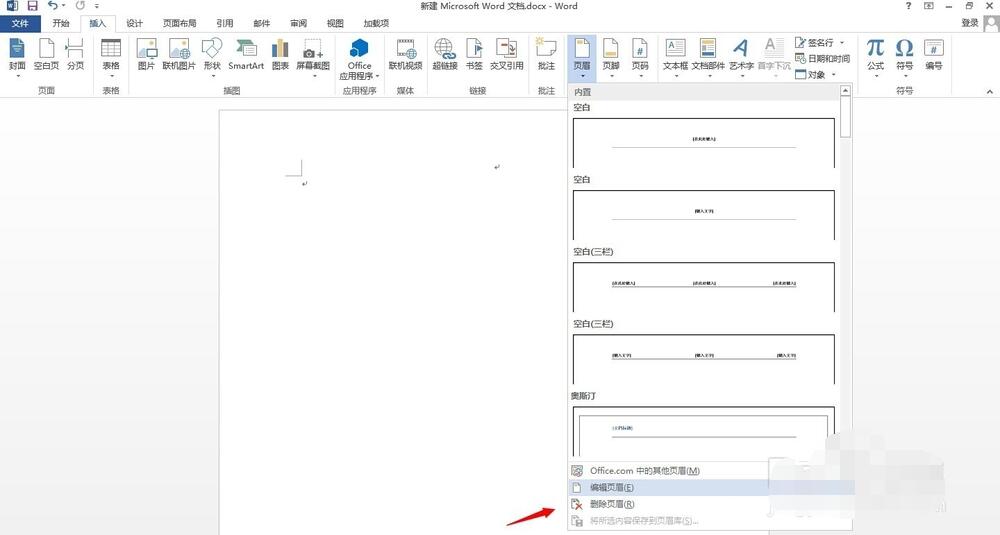This screenshot has width=1000, height=535.
Task: Insert a SmartArt graphic
Action: [246, 55]
